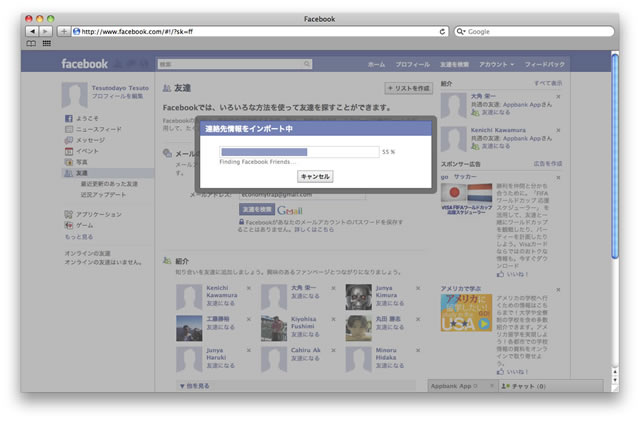
Task: Open the Appbank App chat tab
Action: pyautogui.click(x=463, y=386)
